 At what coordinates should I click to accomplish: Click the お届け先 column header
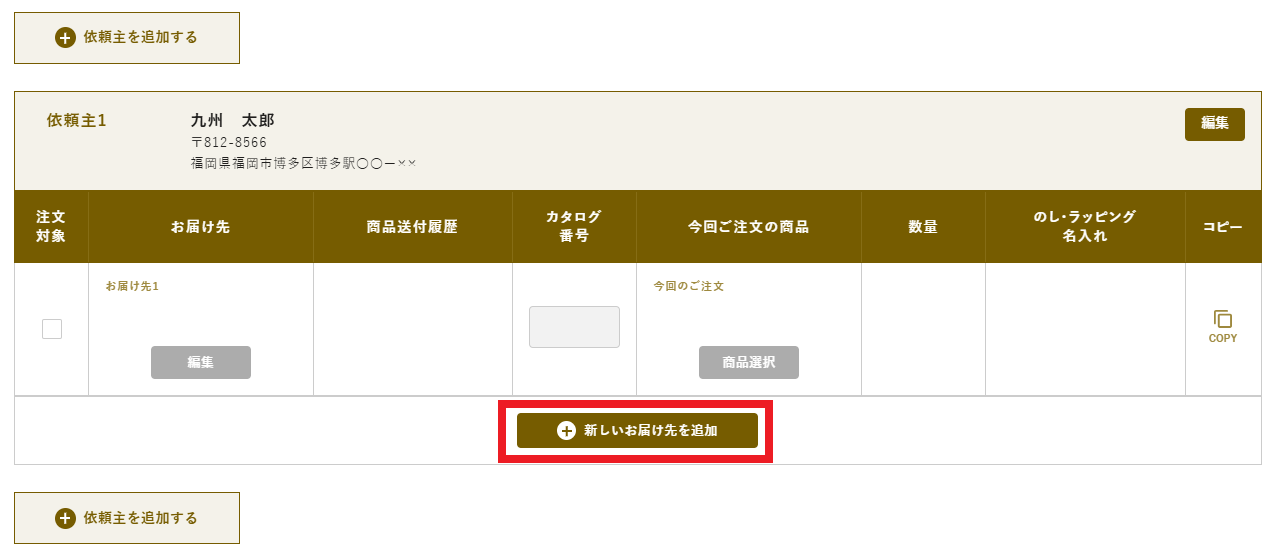pyautogui.click(x=201, y=227)
